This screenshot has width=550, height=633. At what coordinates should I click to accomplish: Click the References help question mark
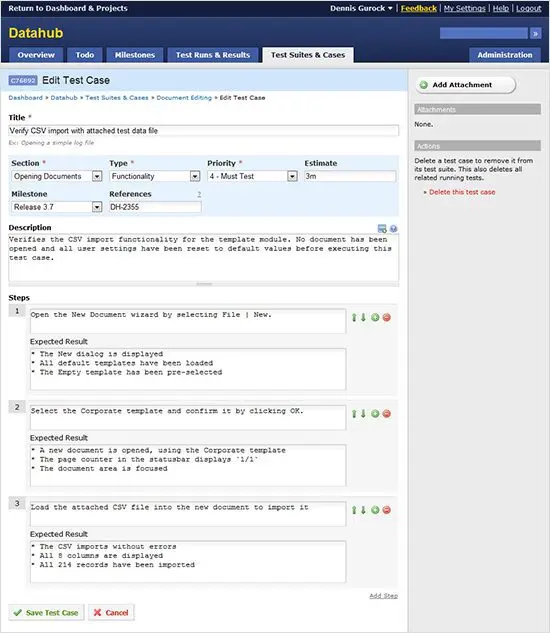199,194
